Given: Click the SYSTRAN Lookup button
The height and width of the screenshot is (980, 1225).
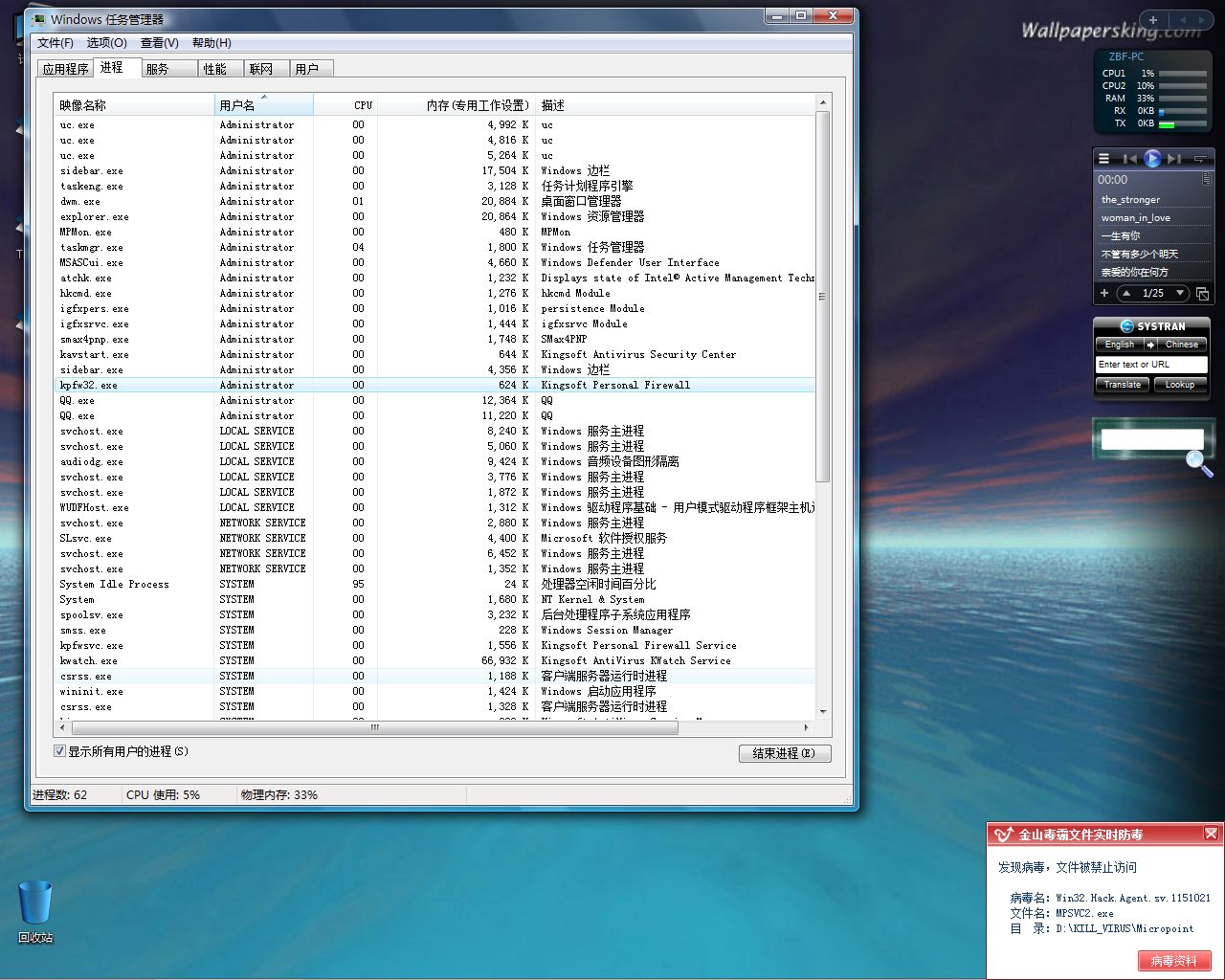Looking at the screenshot, I should pos(1180,385).
